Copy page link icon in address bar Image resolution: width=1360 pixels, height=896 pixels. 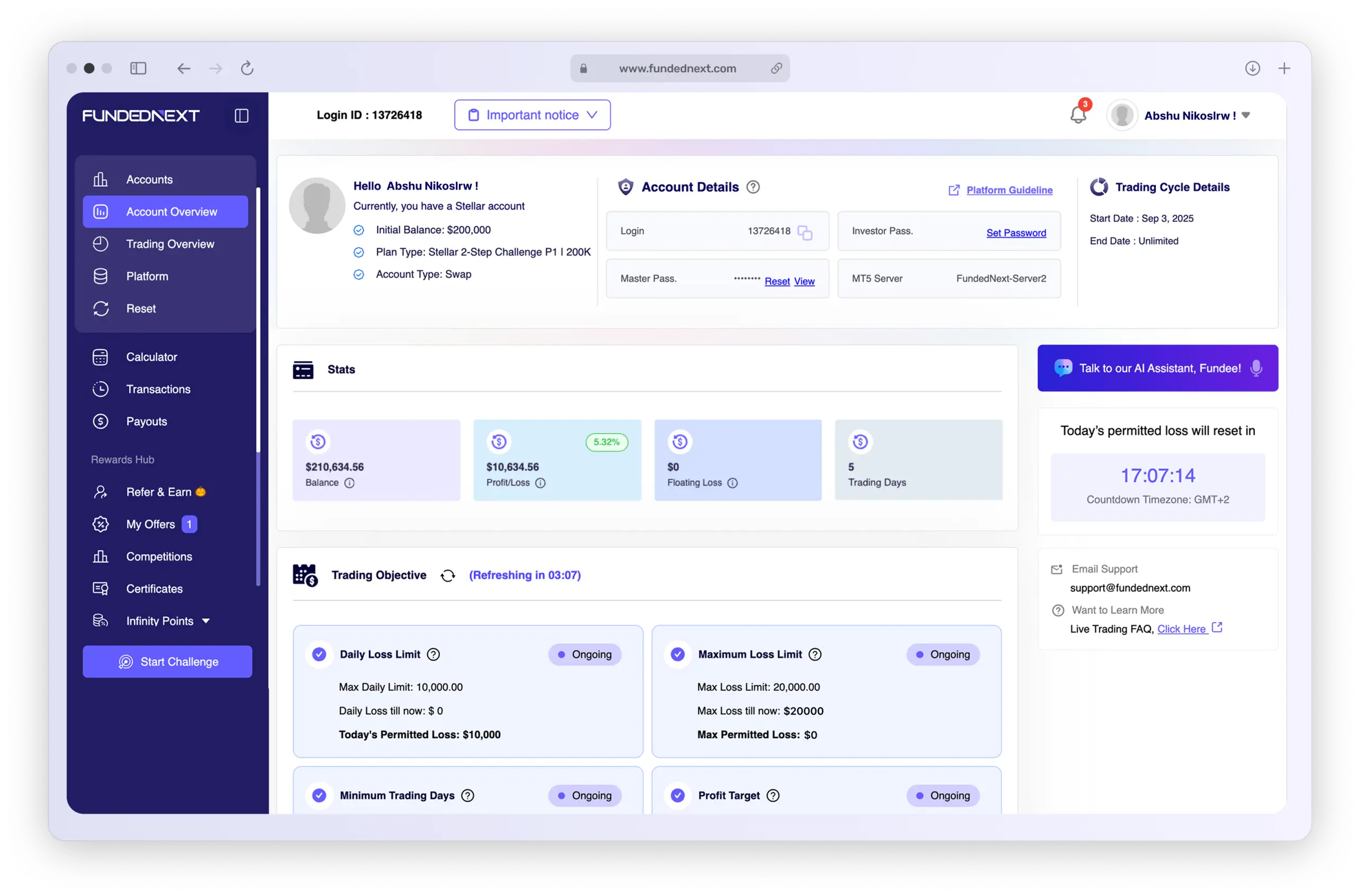point(776,69)
